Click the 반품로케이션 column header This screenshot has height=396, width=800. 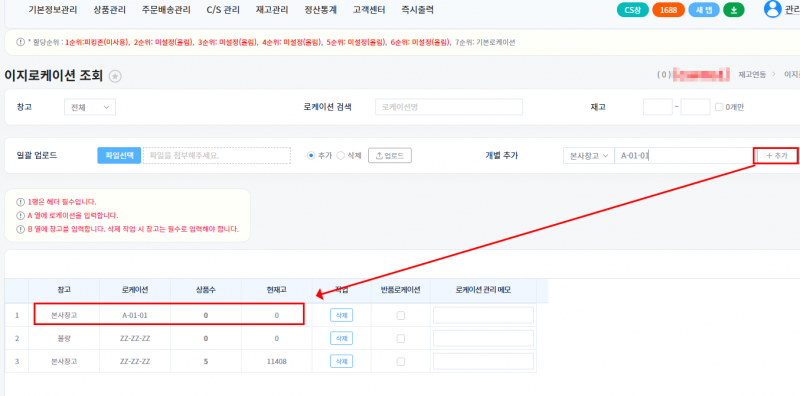coord(401,290)
